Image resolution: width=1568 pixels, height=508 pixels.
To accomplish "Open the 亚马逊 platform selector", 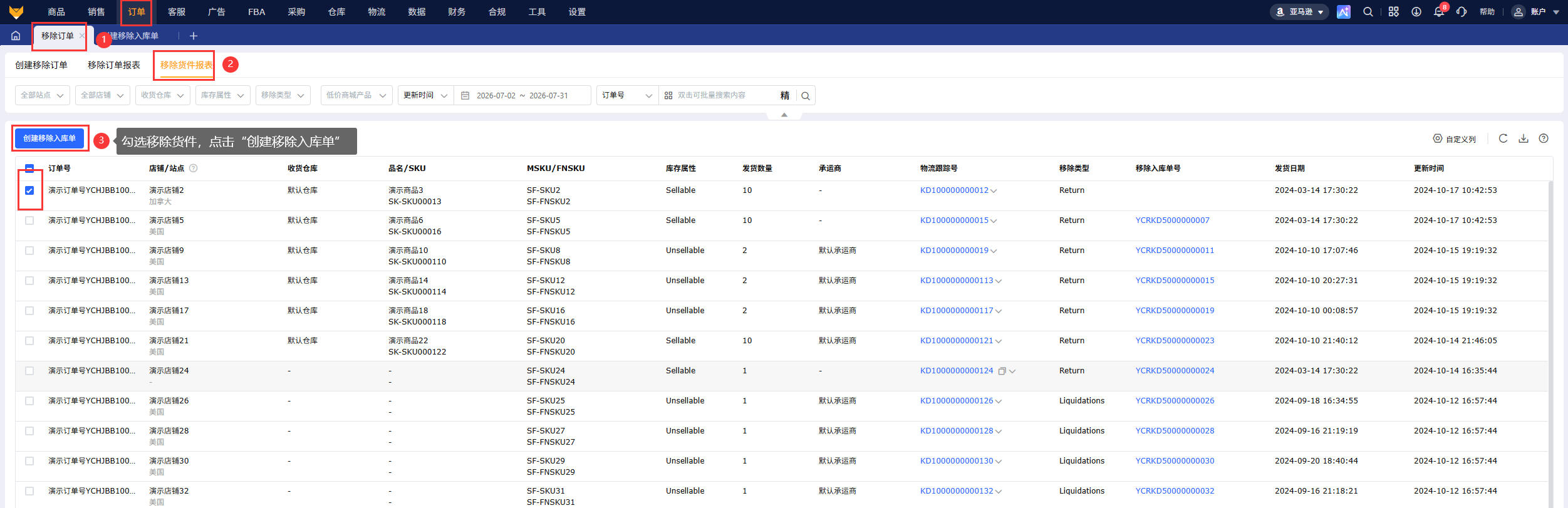I will 1300,12.
